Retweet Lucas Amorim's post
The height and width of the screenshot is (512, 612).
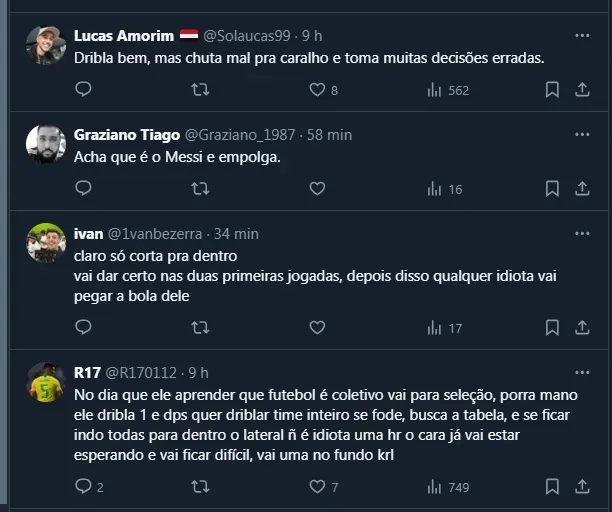click(200, 90)
